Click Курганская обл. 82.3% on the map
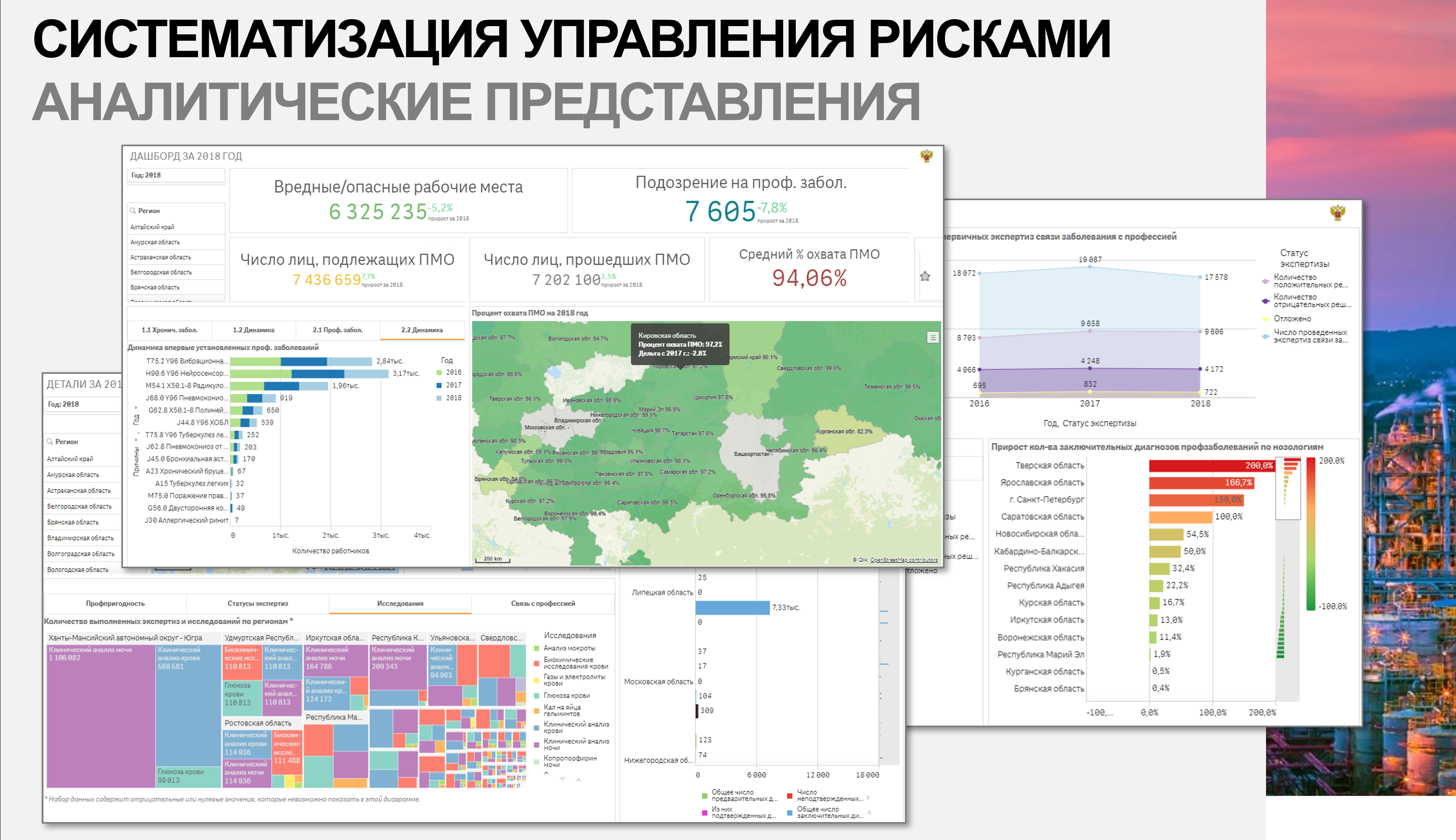 point(844,431)
